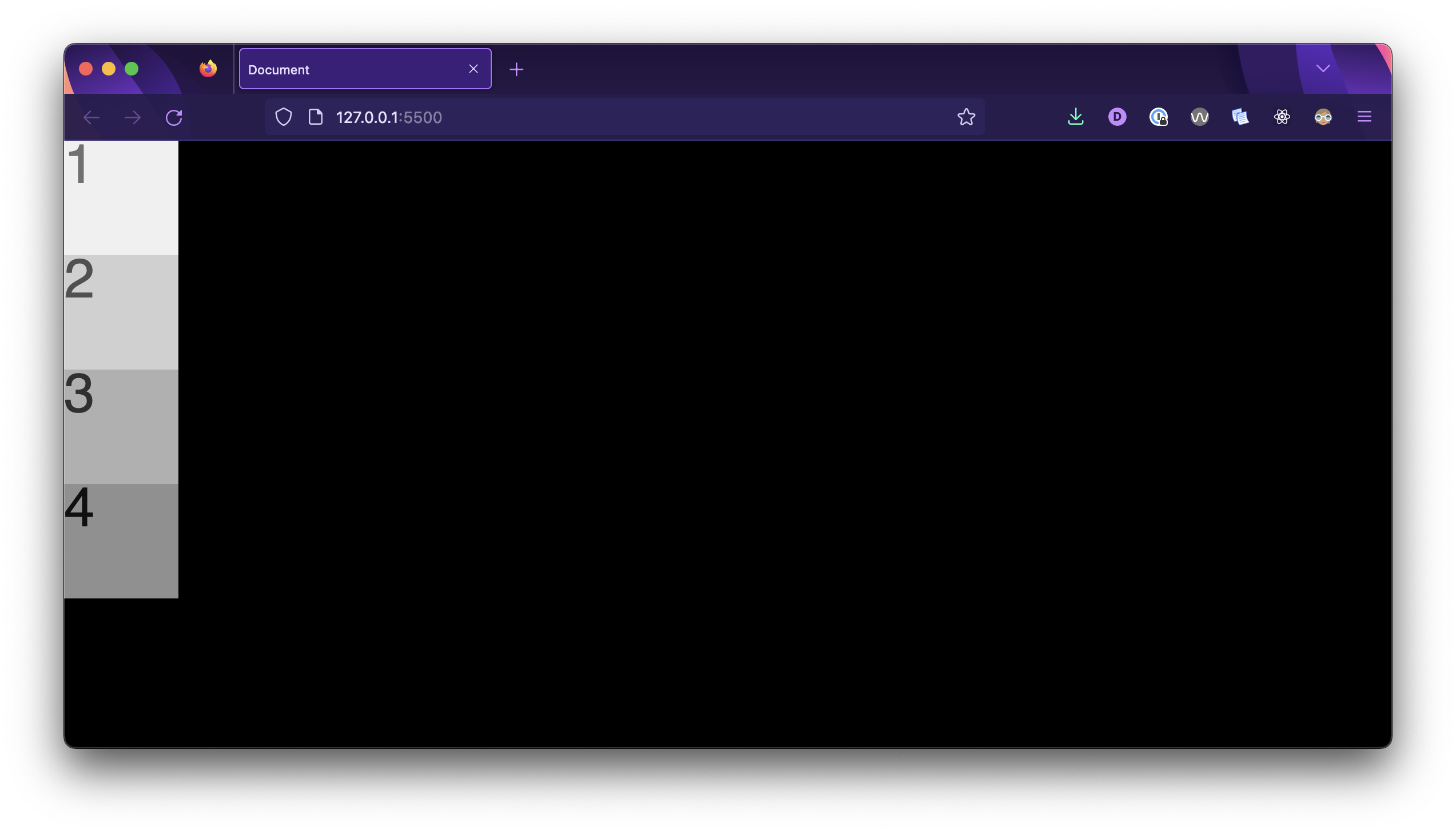Viewport: 1456px width, 833px height.
Task: Click the lightest gray box numbered 1
Action: point(121,198)
